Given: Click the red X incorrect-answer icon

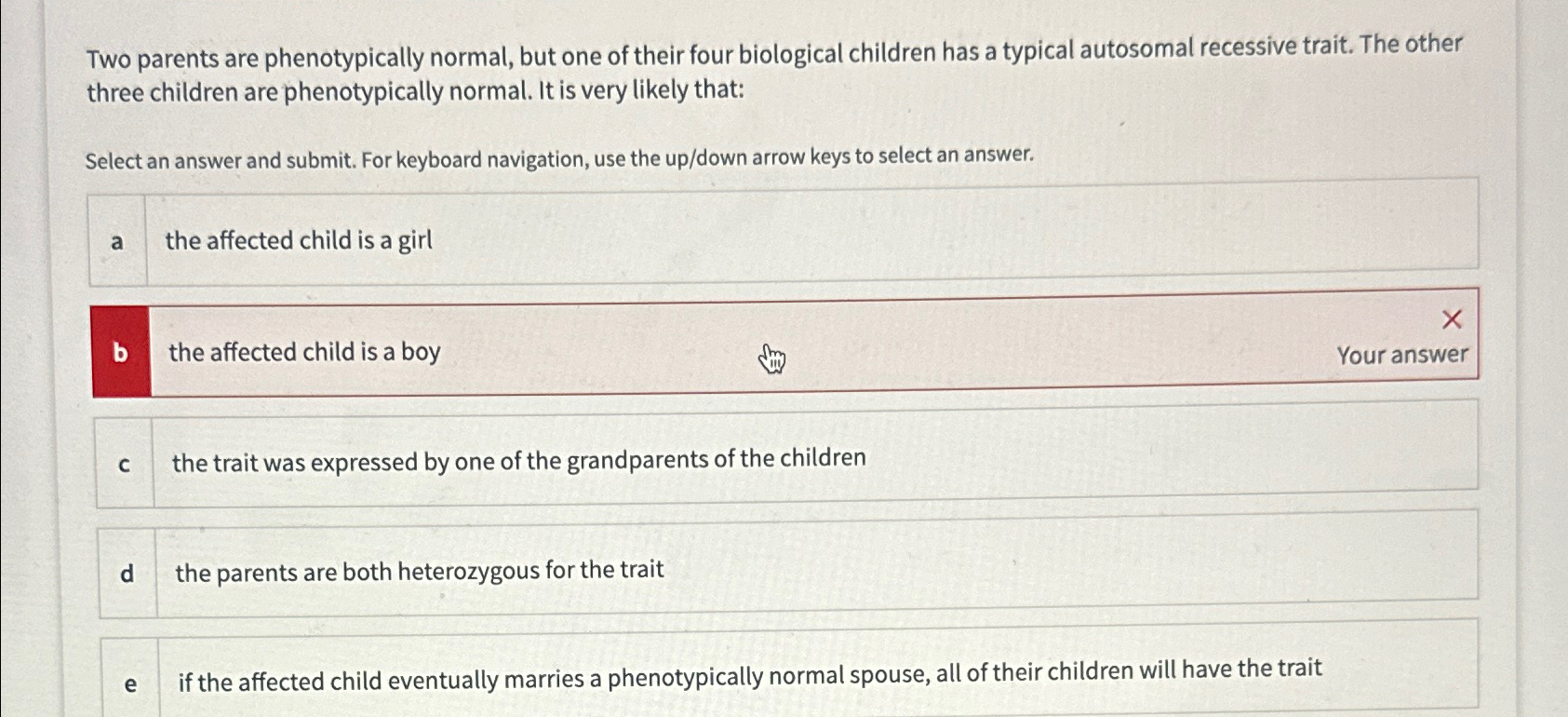Looking at the screenshot, I should coord(1452,319).
